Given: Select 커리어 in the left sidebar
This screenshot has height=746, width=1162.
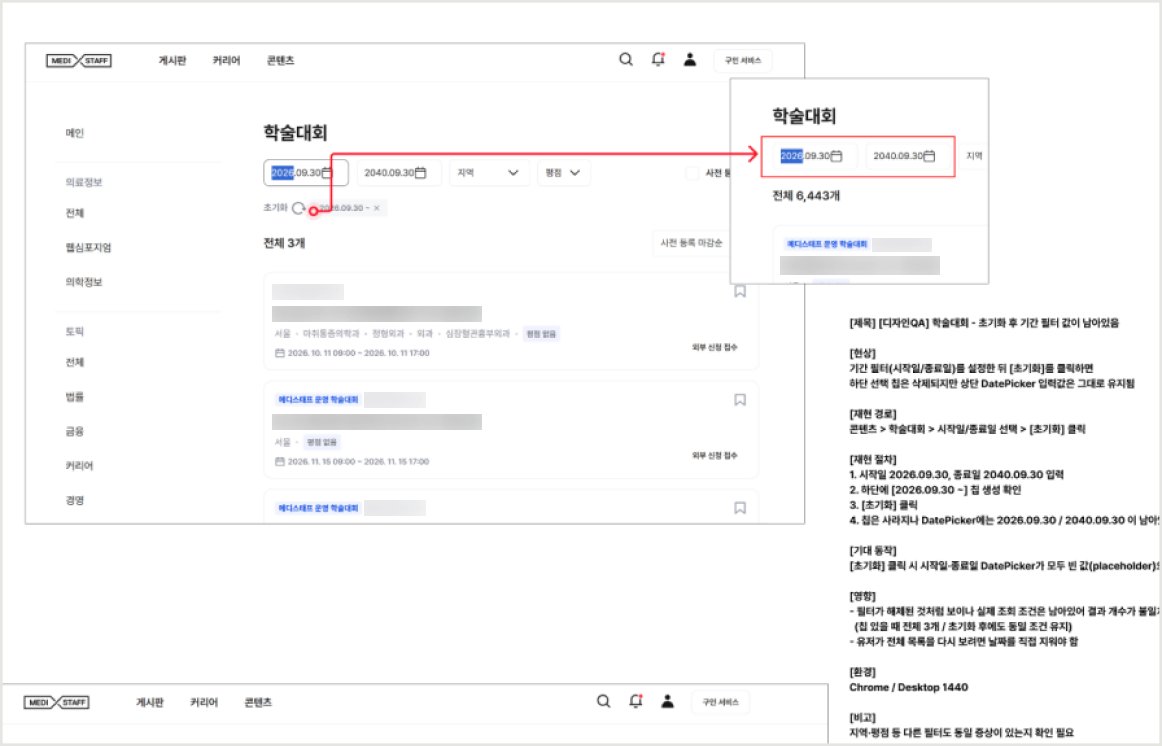Looking at the screenshot, I should [x=79, y=466].
